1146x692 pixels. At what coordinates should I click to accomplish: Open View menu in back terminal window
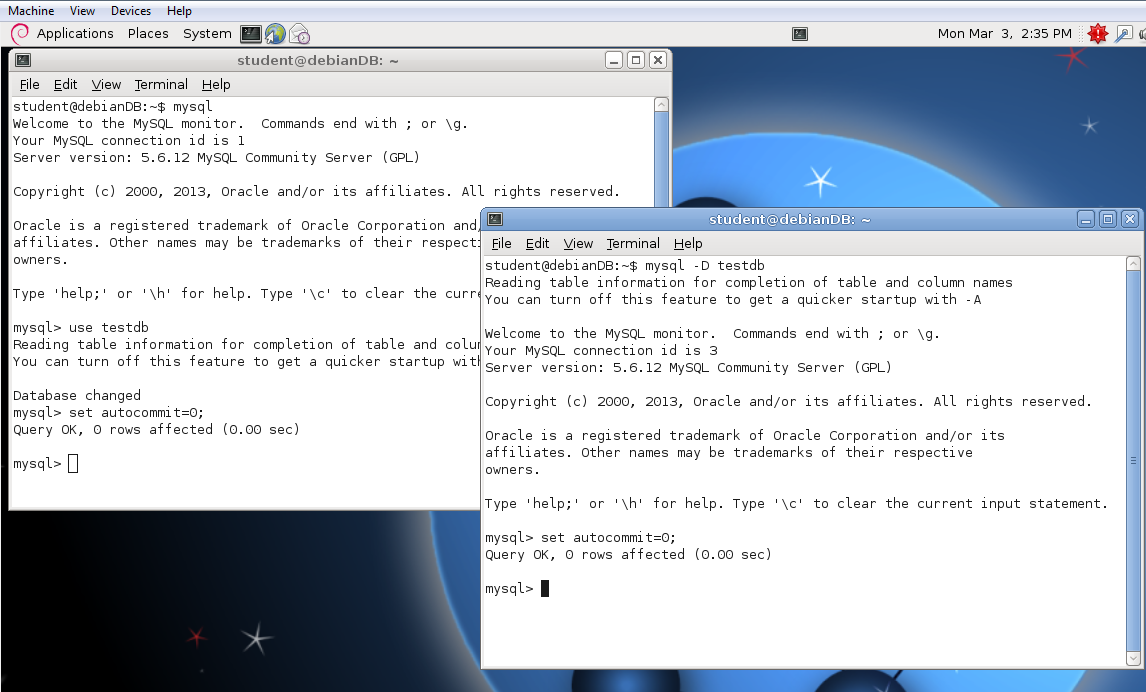coord(106,85)
